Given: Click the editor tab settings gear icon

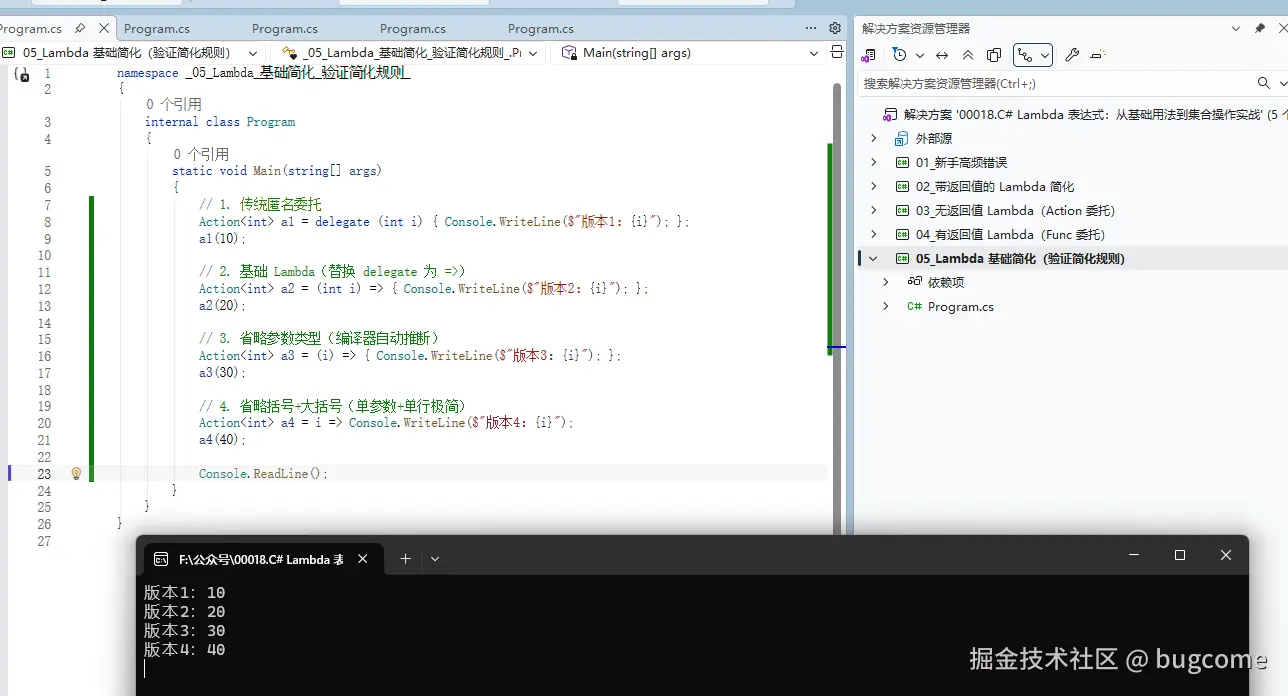Looking at the screenshot, I should (835, 28).
